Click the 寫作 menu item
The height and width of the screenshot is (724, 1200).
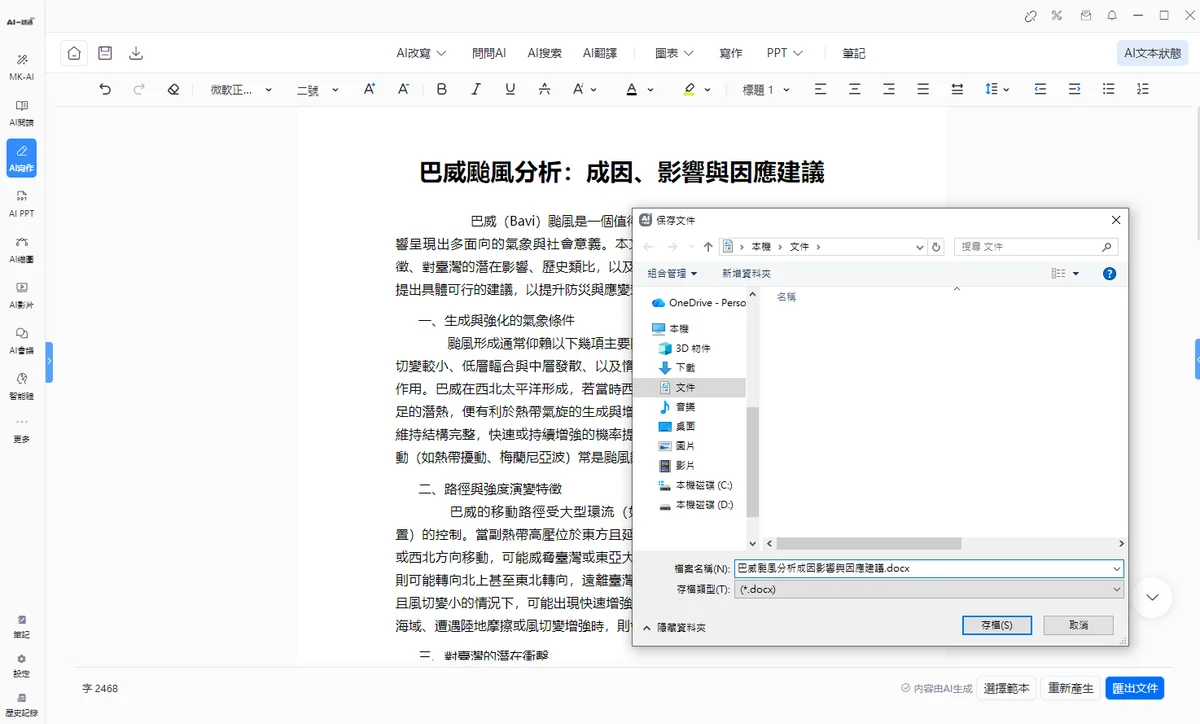point(731,53)
